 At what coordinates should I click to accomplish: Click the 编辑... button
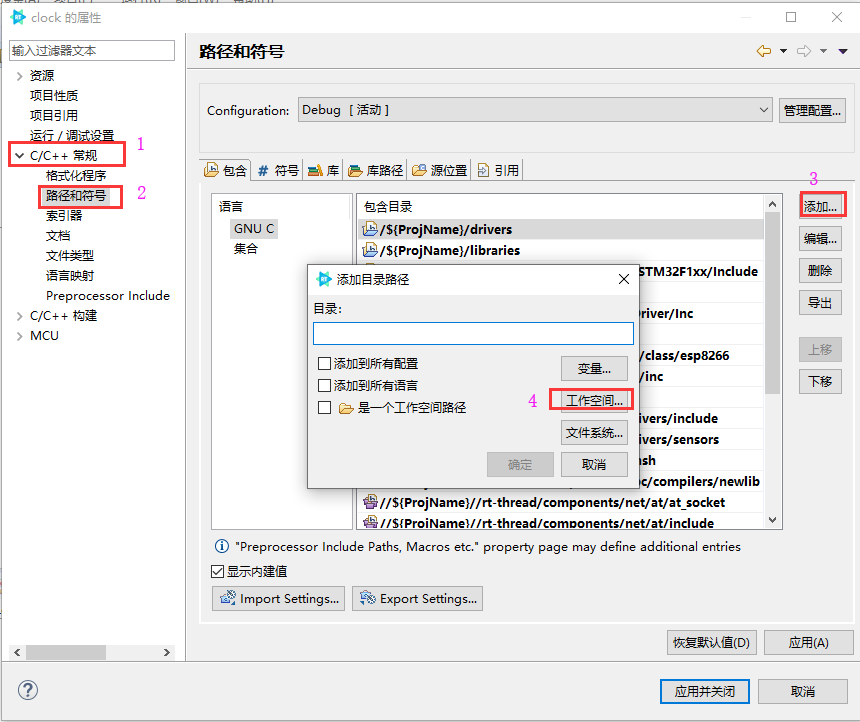tap(821, 239)
